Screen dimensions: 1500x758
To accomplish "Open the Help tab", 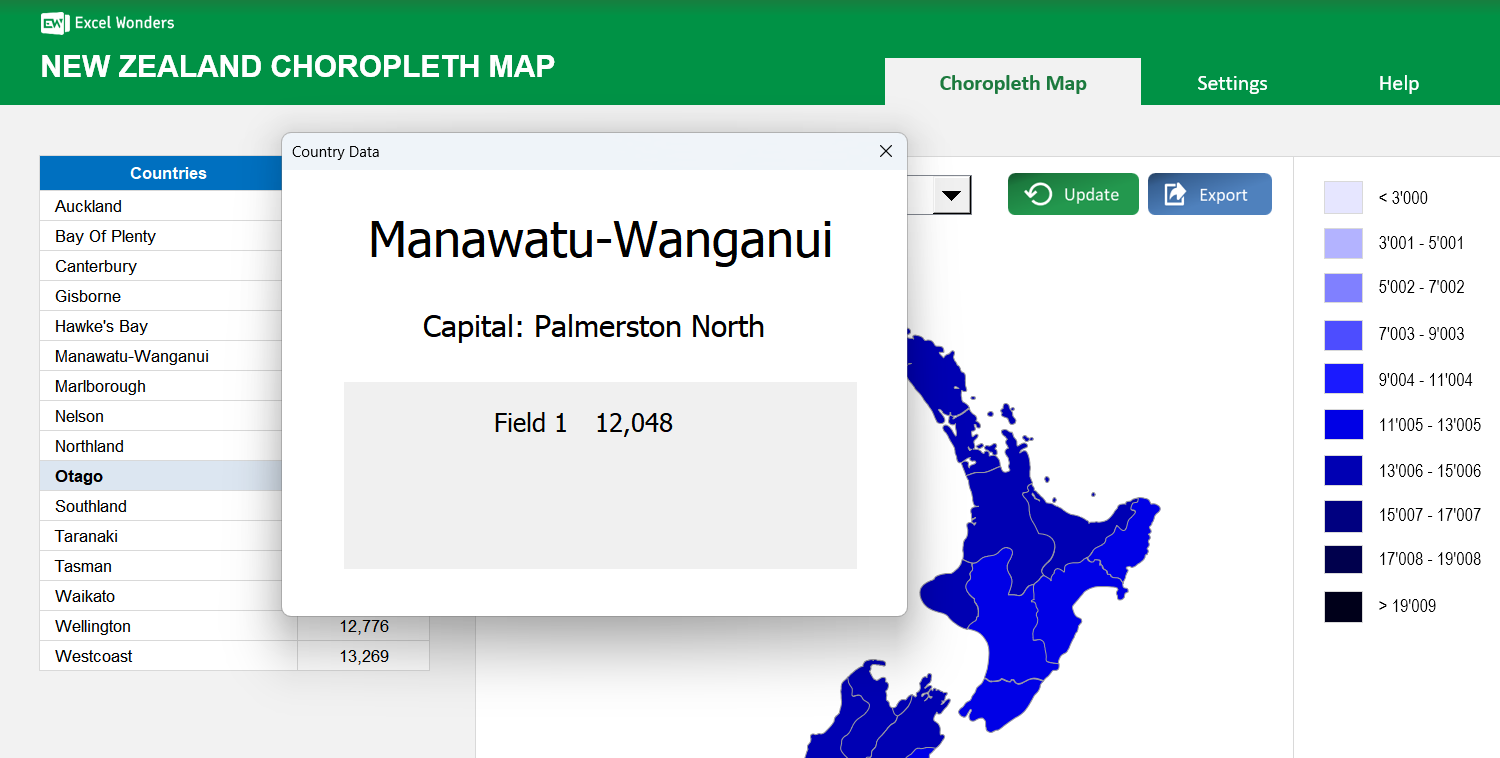I will [x=1398, y=83].
